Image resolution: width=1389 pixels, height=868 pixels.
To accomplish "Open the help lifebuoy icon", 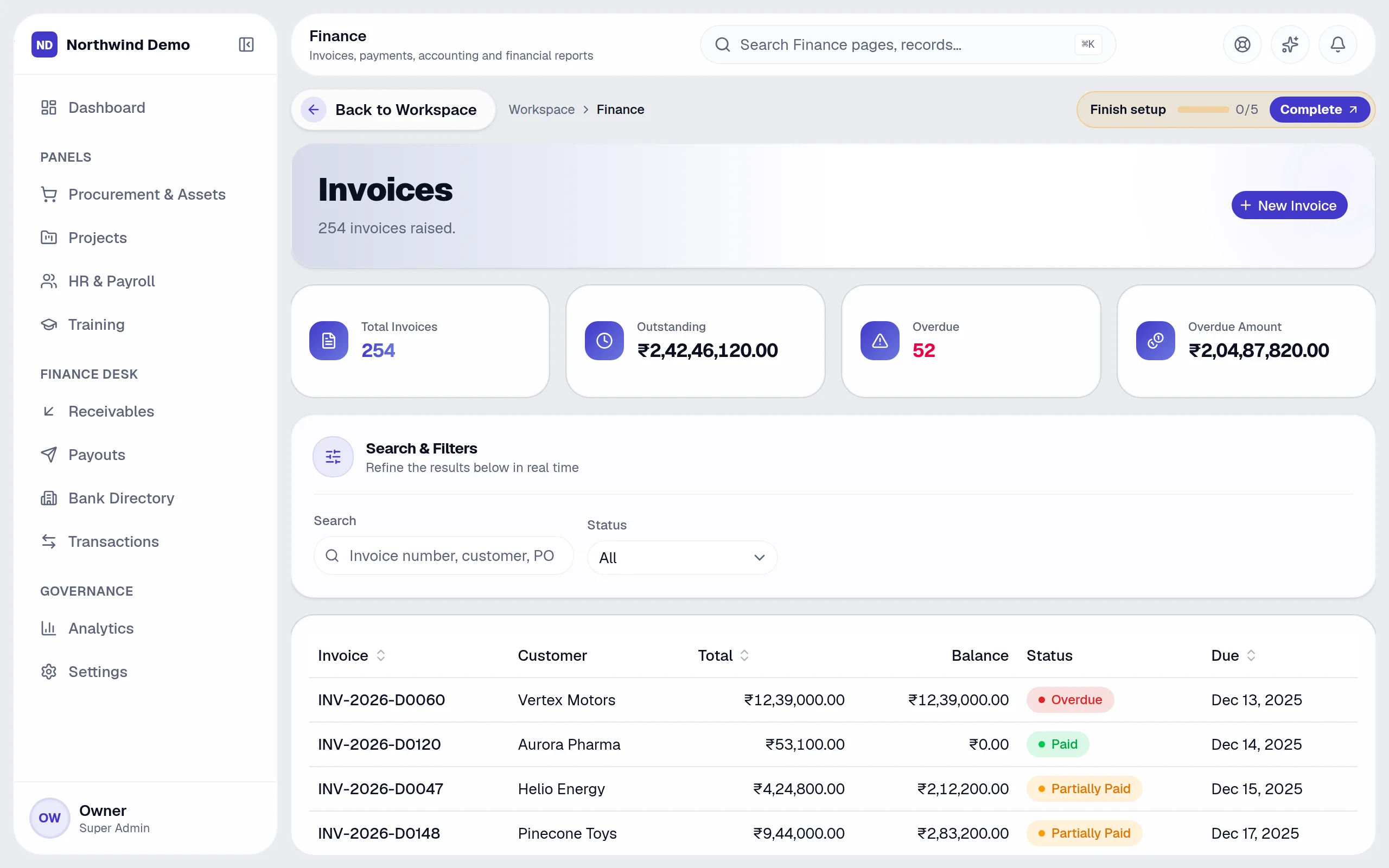I will pyautogui.click(x=1242, y=44).
